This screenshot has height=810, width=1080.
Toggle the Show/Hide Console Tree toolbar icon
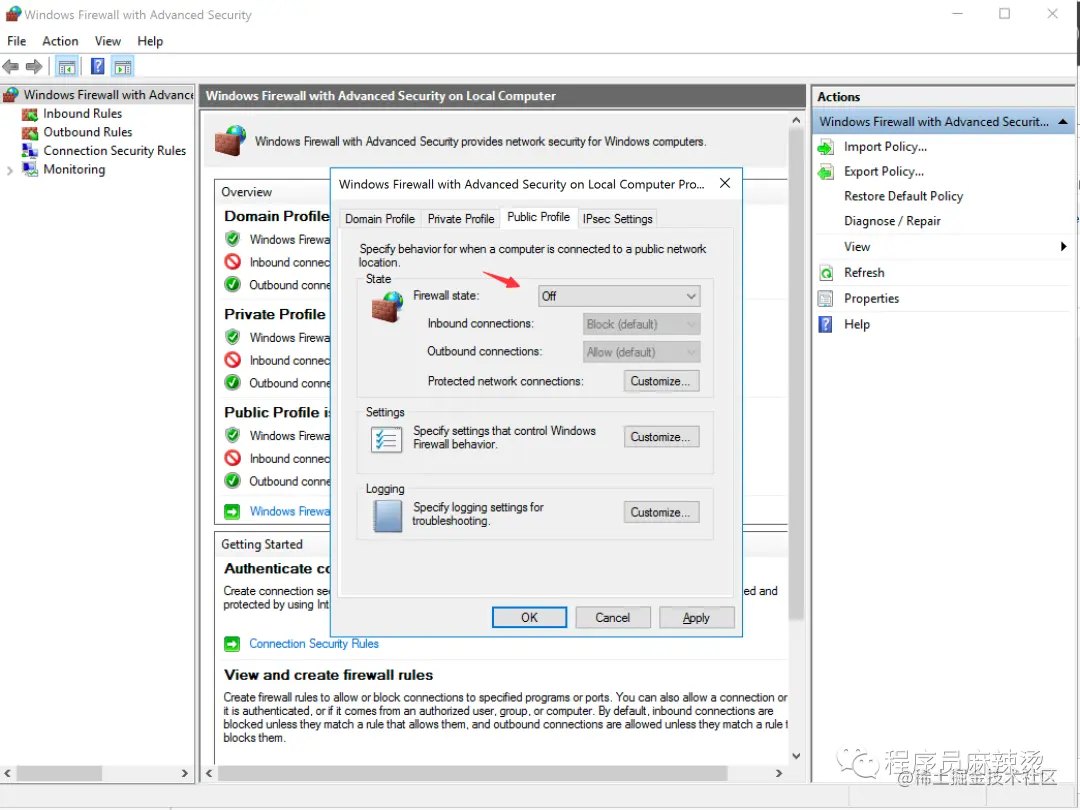pyautogui.click(x=67, y=67)
